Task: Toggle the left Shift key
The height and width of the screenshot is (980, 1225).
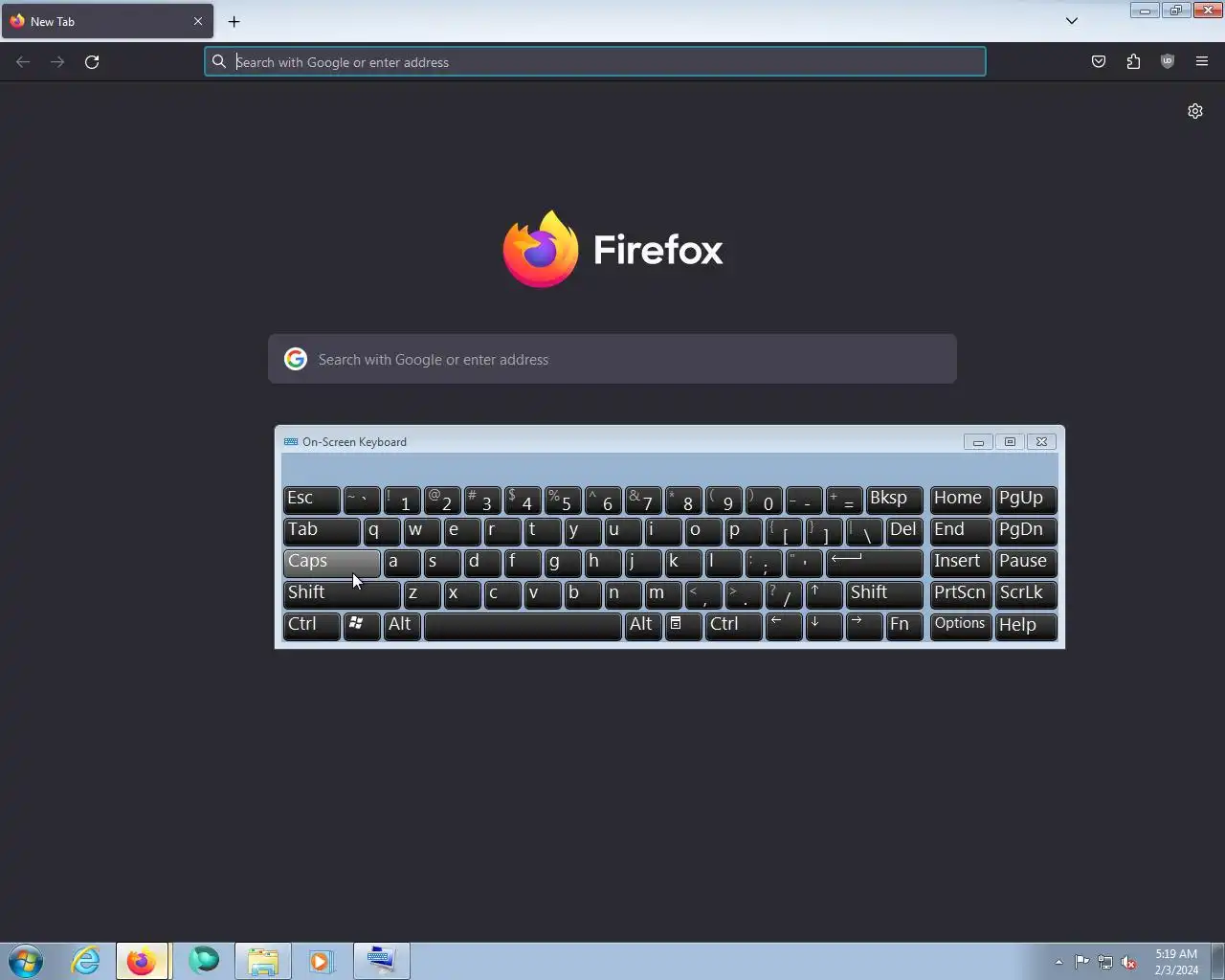Action: [342, 593]
